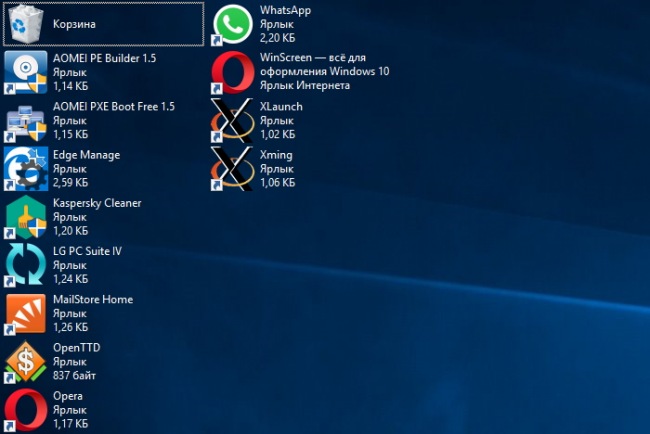Click the "Kaspersky Cleaner" name text
This screenshot has height=434, width=650.
pyautogui.click(x=97, y=203)
